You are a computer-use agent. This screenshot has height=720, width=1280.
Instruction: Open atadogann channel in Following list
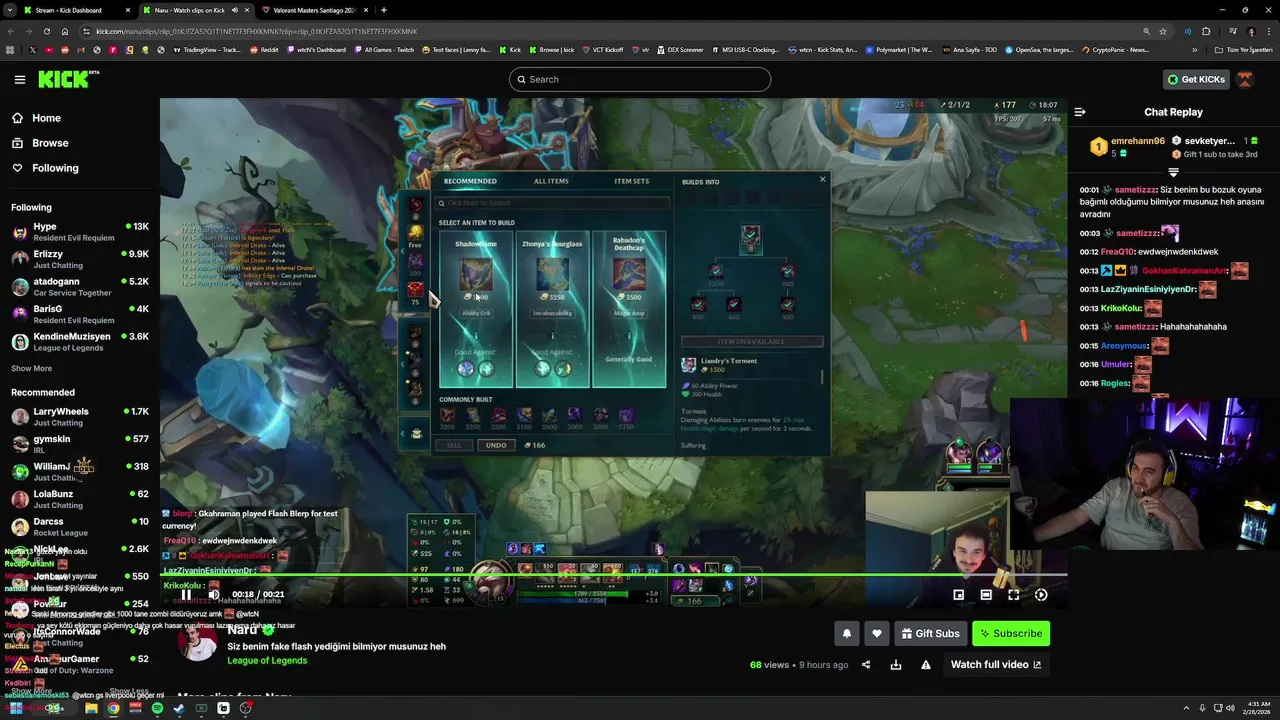(80, 287)
